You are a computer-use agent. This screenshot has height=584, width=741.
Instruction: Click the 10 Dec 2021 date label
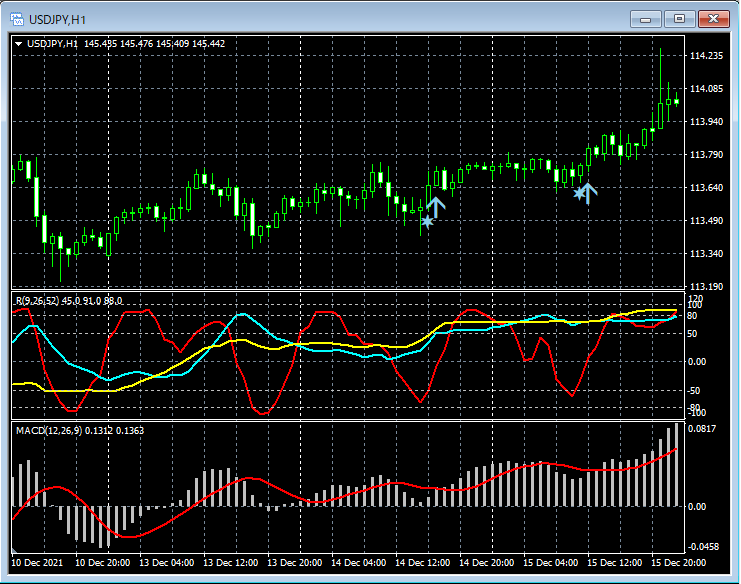tap(37, 563)
